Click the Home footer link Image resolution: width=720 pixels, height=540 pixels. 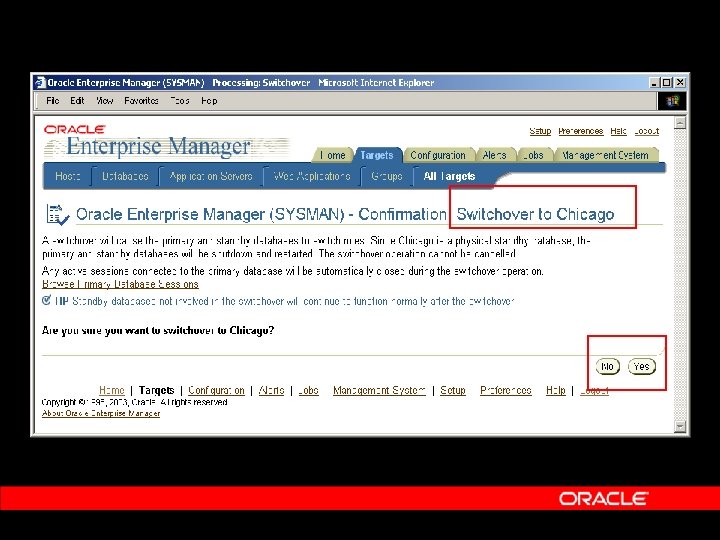coord(112,390)
